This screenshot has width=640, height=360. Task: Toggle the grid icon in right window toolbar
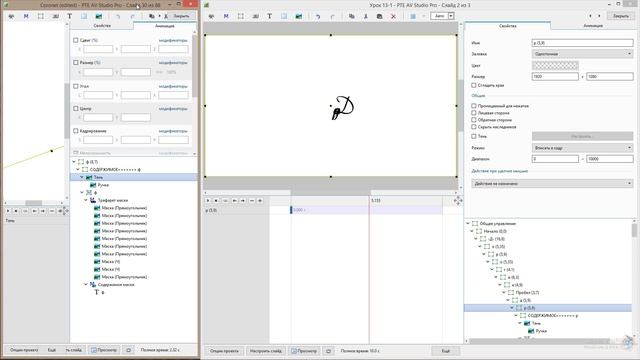413,16
